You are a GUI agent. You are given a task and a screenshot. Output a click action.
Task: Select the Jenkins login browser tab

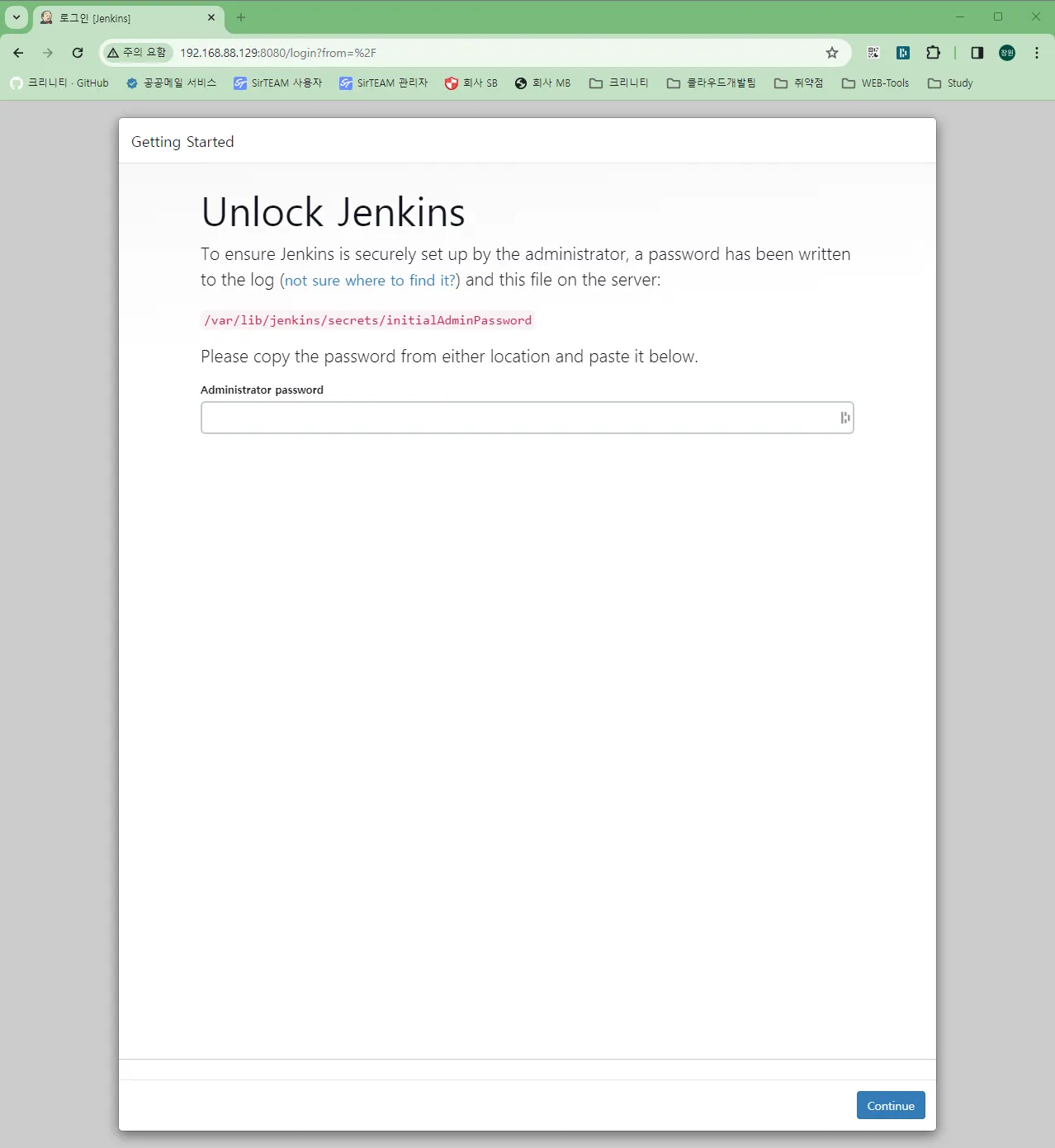[128, 17]
